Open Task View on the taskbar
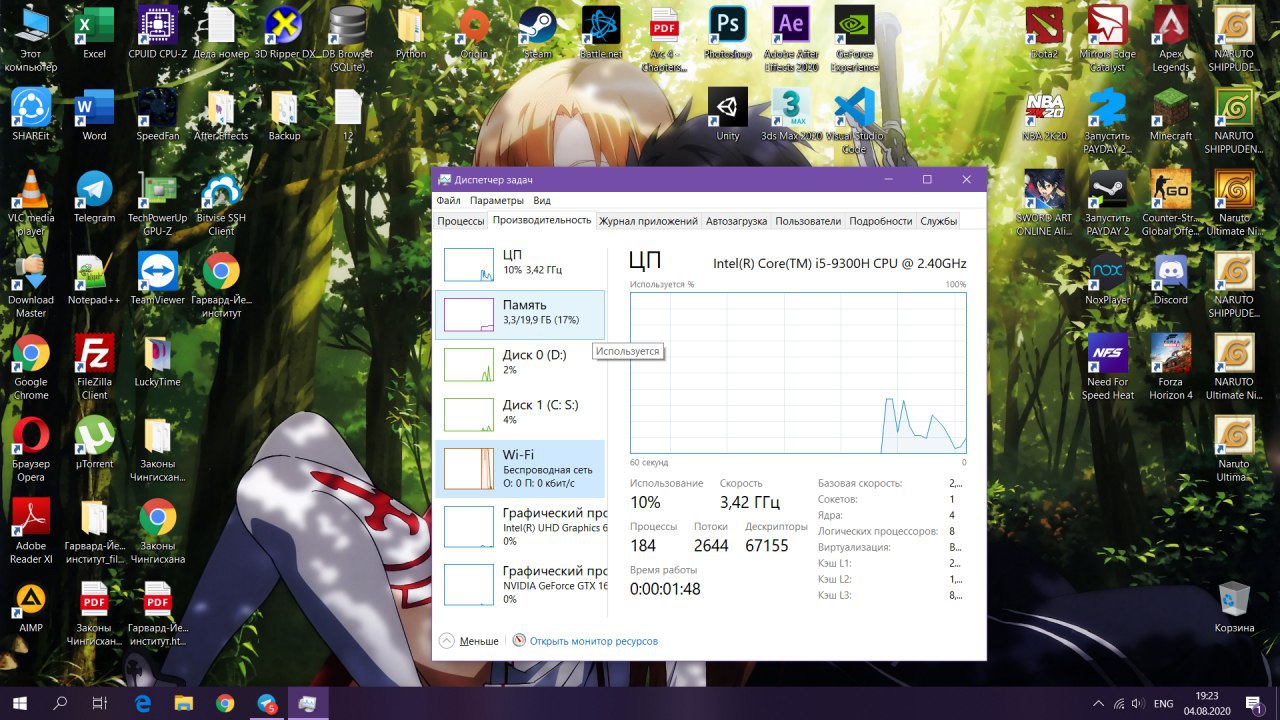The height and width of the screenshot is (720, 1280). [x=99, y=703]
